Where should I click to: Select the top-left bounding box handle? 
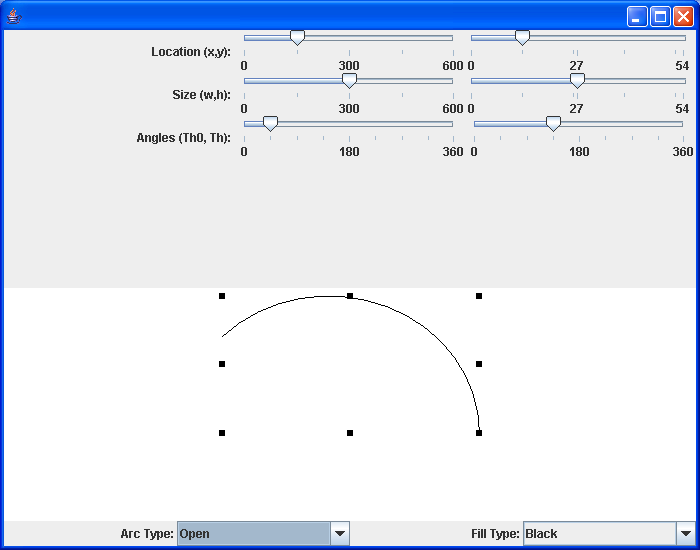click(222, 296)
